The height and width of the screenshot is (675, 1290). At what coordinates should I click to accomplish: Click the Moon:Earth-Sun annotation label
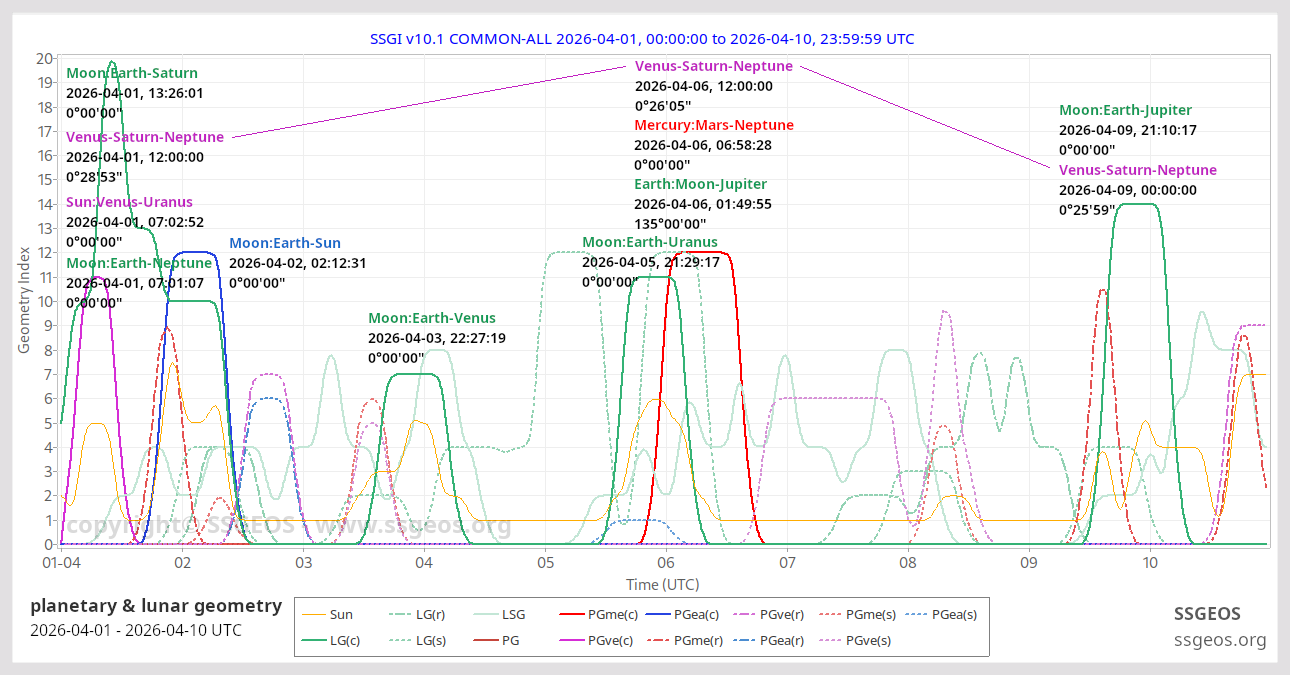(284, 243)
